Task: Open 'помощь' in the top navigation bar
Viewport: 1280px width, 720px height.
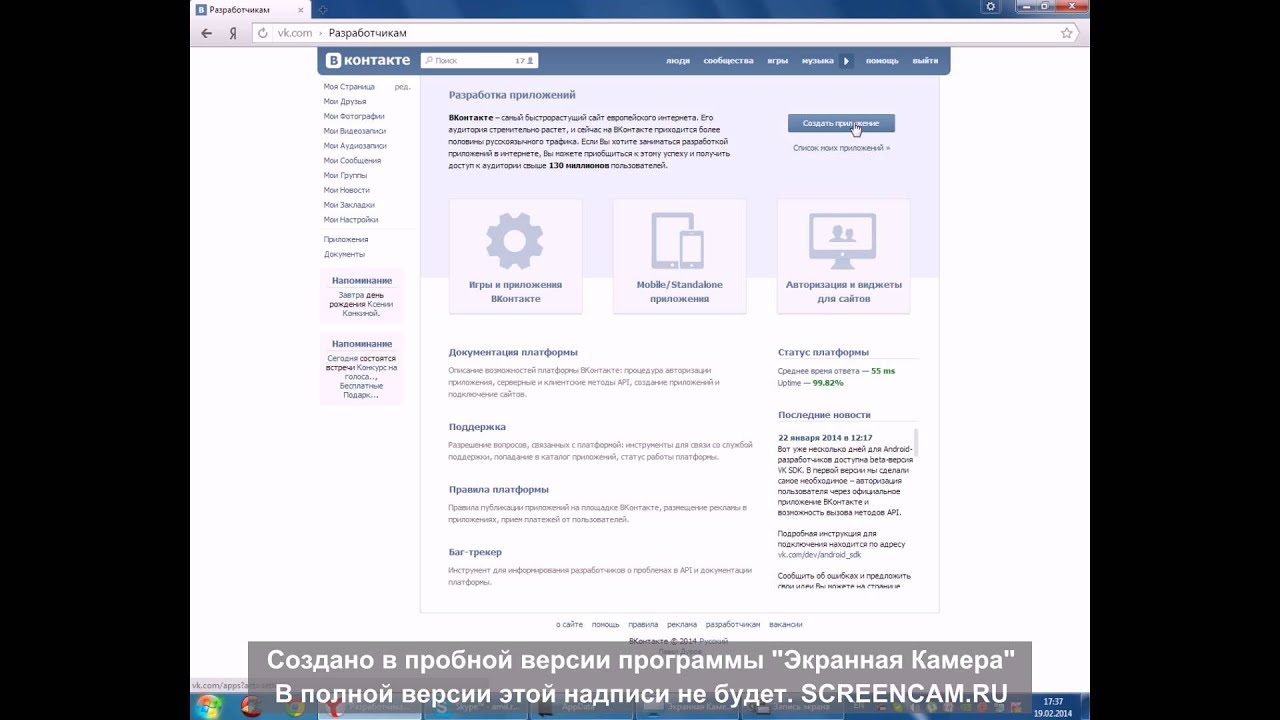Action: pyautogui.click(x=882, y=60)
